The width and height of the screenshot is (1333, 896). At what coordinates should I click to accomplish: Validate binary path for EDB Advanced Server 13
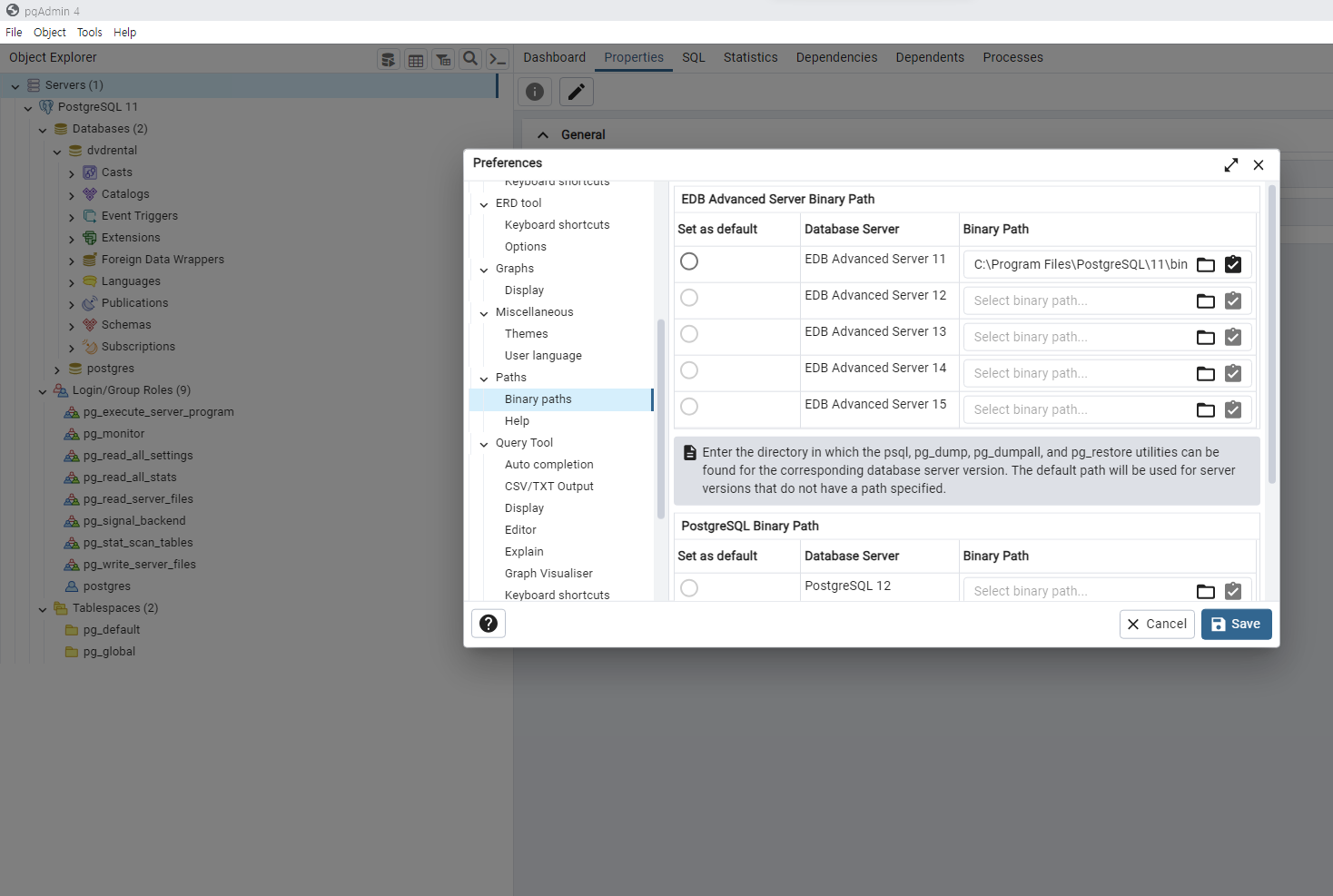[1233, 337]
